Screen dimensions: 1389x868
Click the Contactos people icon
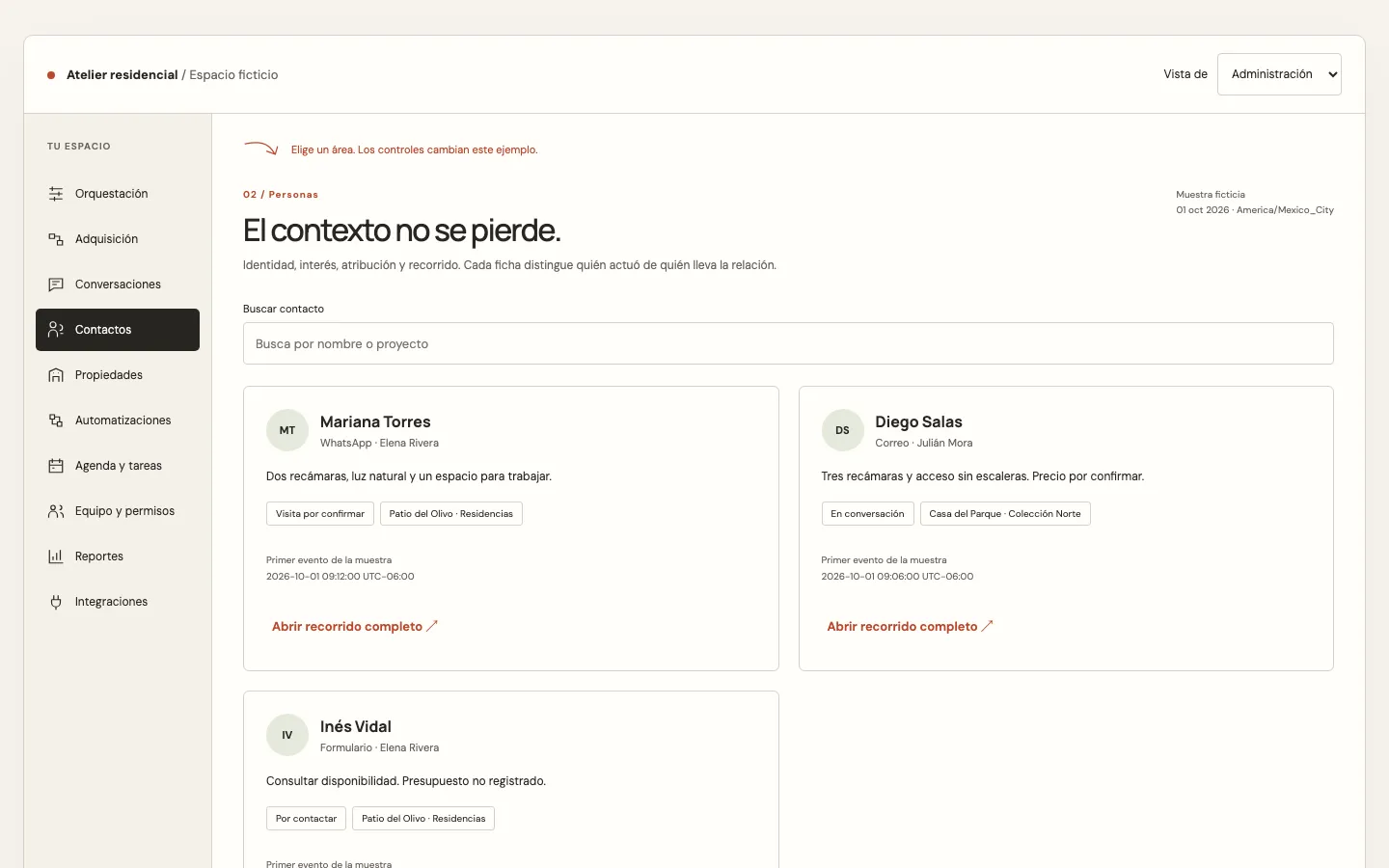coord(56,330)
